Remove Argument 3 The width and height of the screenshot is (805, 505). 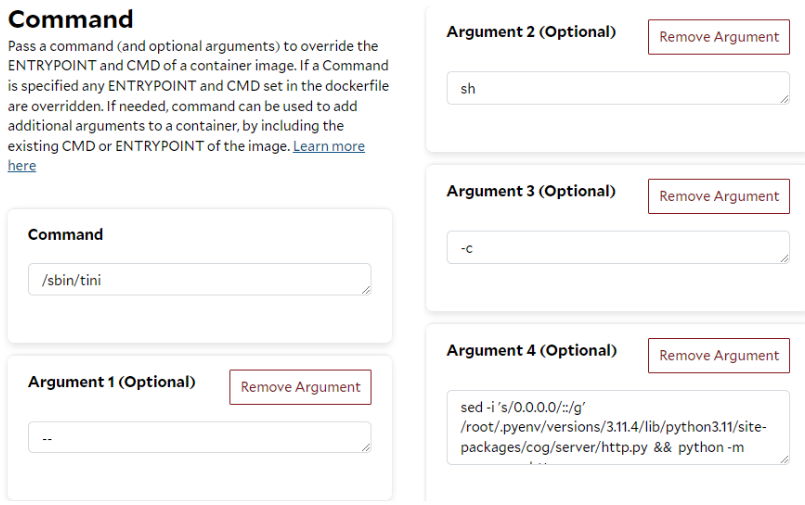click(x=719, y=196)
